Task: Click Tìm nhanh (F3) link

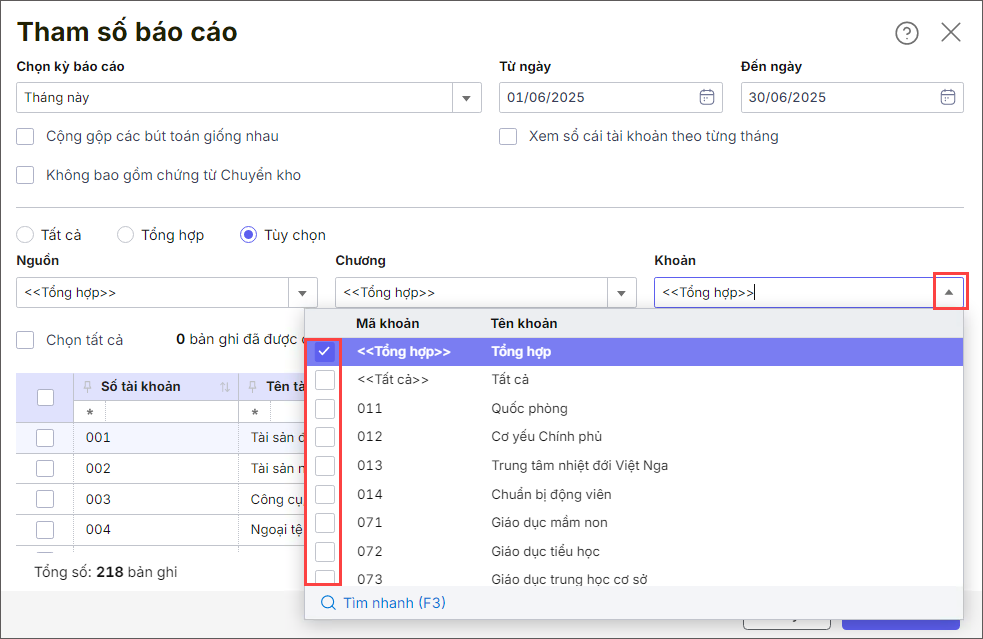Action: click(x=394, y=603)
